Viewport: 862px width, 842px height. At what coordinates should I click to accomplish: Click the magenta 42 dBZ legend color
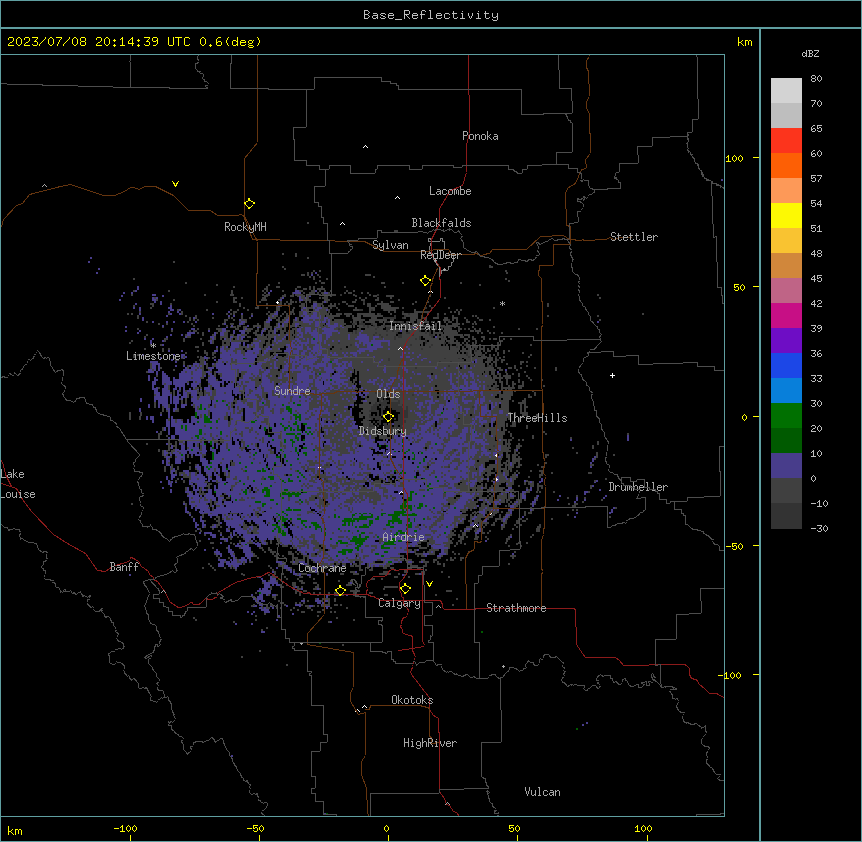click(x=786, y=315)
